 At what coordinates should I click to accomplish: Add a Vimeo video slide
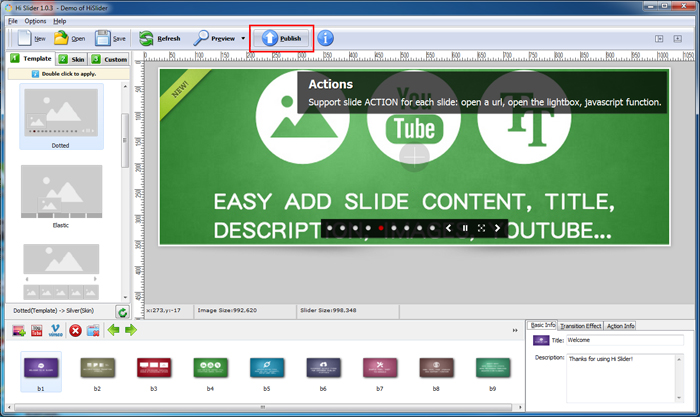pos(55,331)
